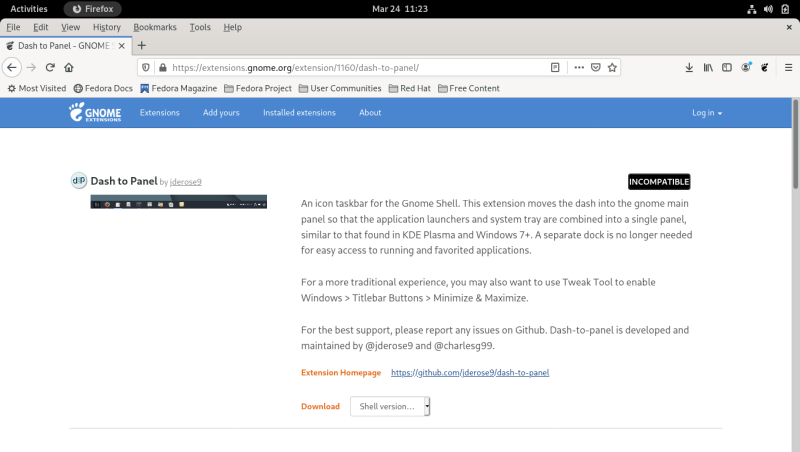Click the forward navigation arrow
800x452 pixels.
click(x=31, y=67)
